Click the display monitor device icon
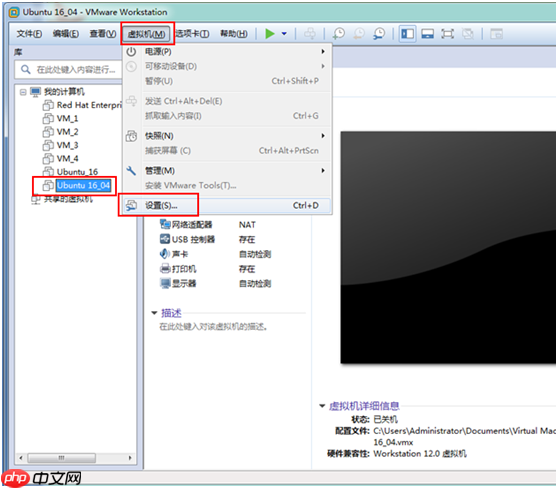The width and height of the screenshot is (558, 488). coord(165,283)
